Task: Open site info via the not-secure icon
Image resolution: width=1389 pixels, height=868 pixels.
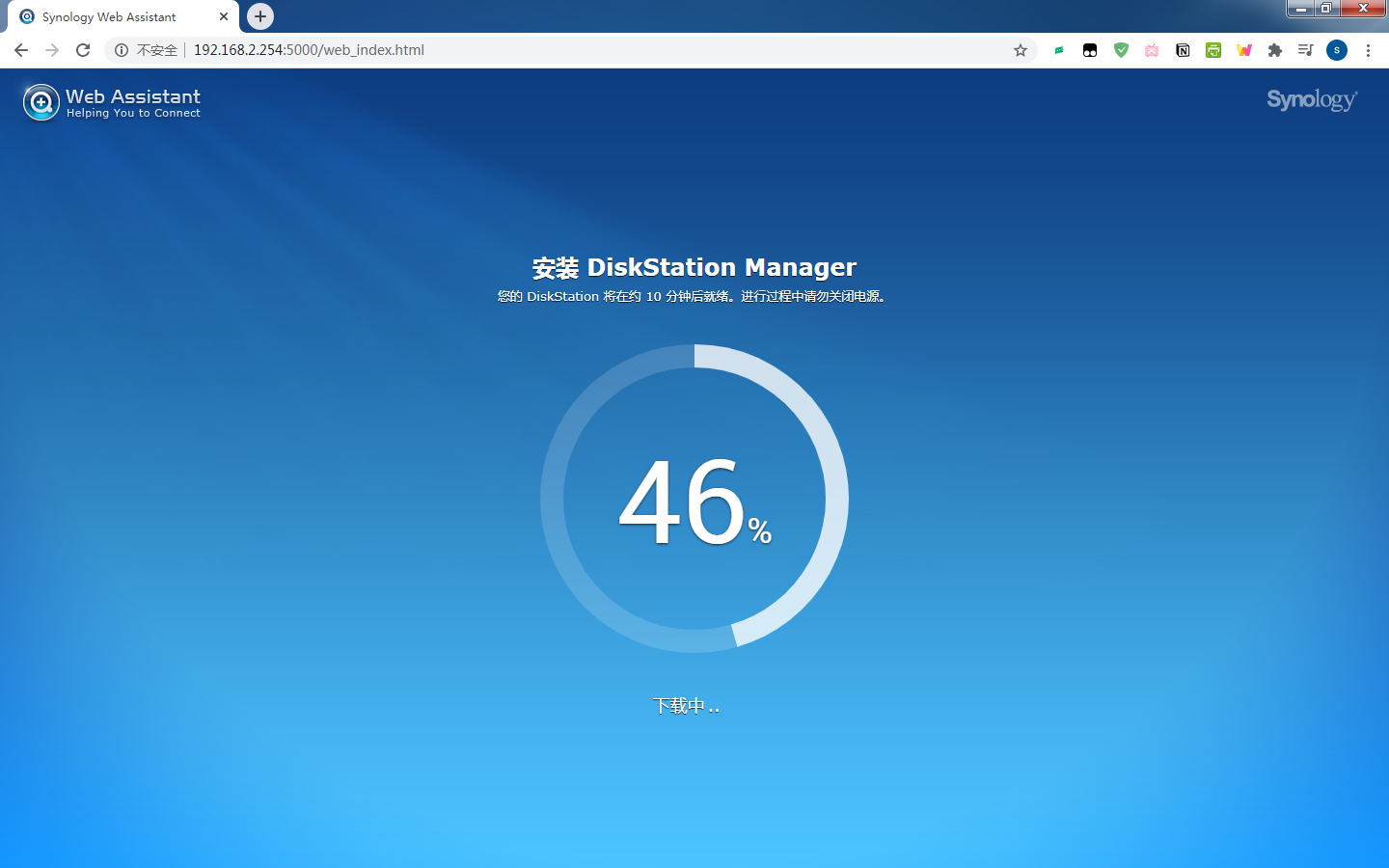Action: tap(122, 50)
